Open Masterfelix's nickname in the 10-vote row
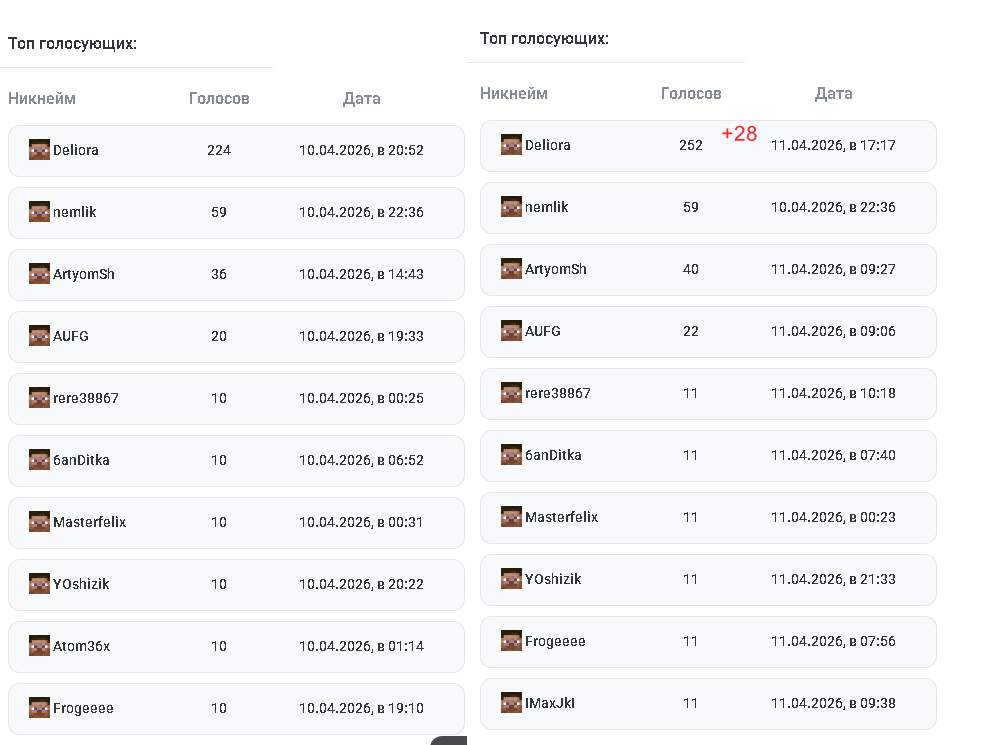 [89, 522]
